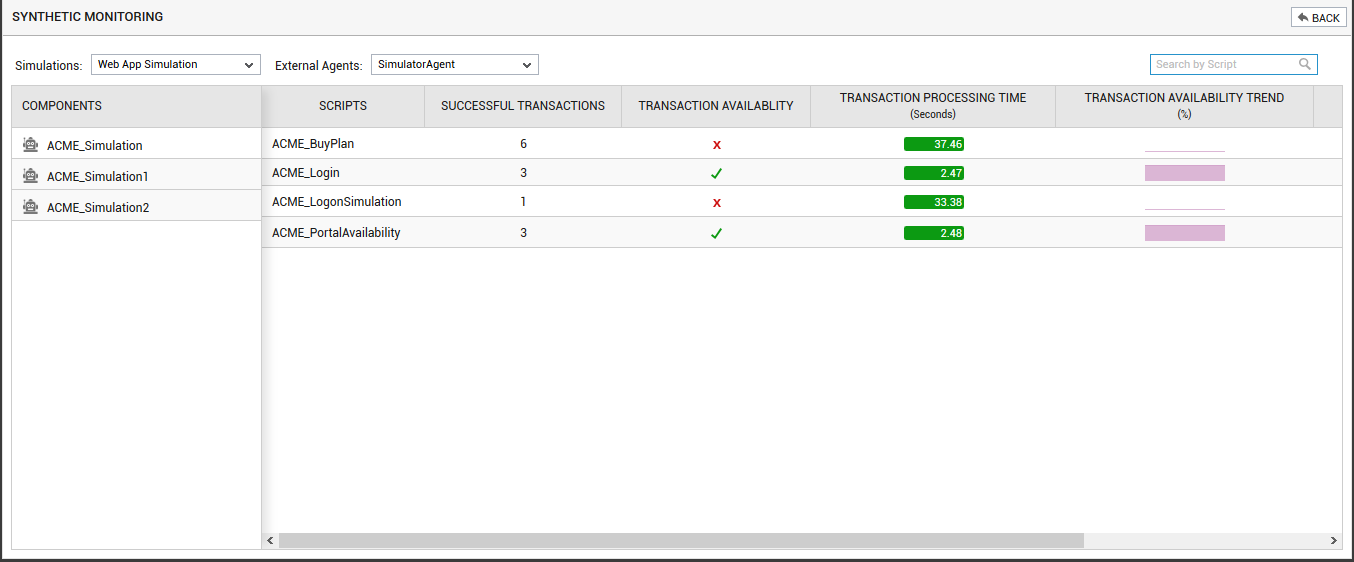Click the green checkmark for ACME_Login
Viewport: 1354px width, 562px height.
pos(717,174)
